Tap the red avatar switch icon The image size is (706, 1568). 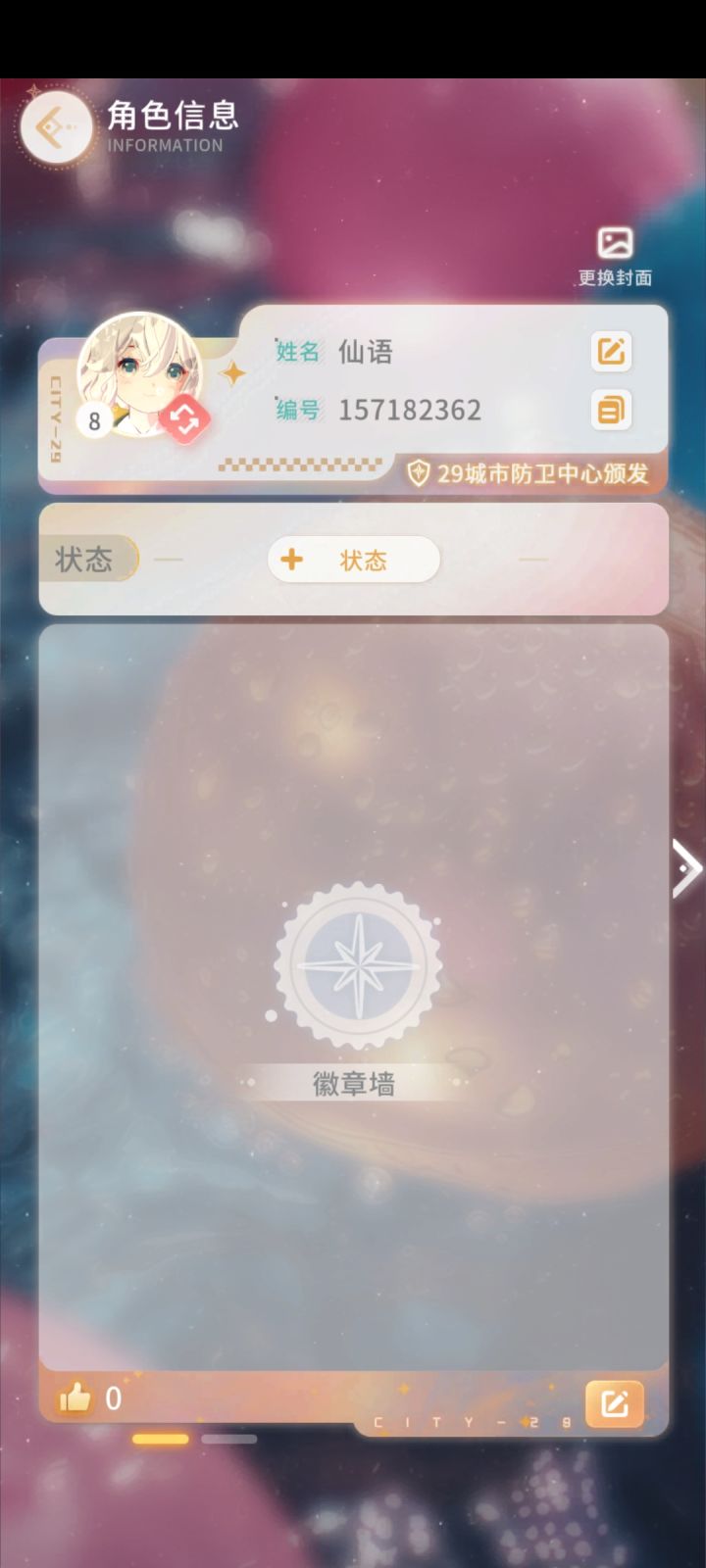click(x=184, y=419)
